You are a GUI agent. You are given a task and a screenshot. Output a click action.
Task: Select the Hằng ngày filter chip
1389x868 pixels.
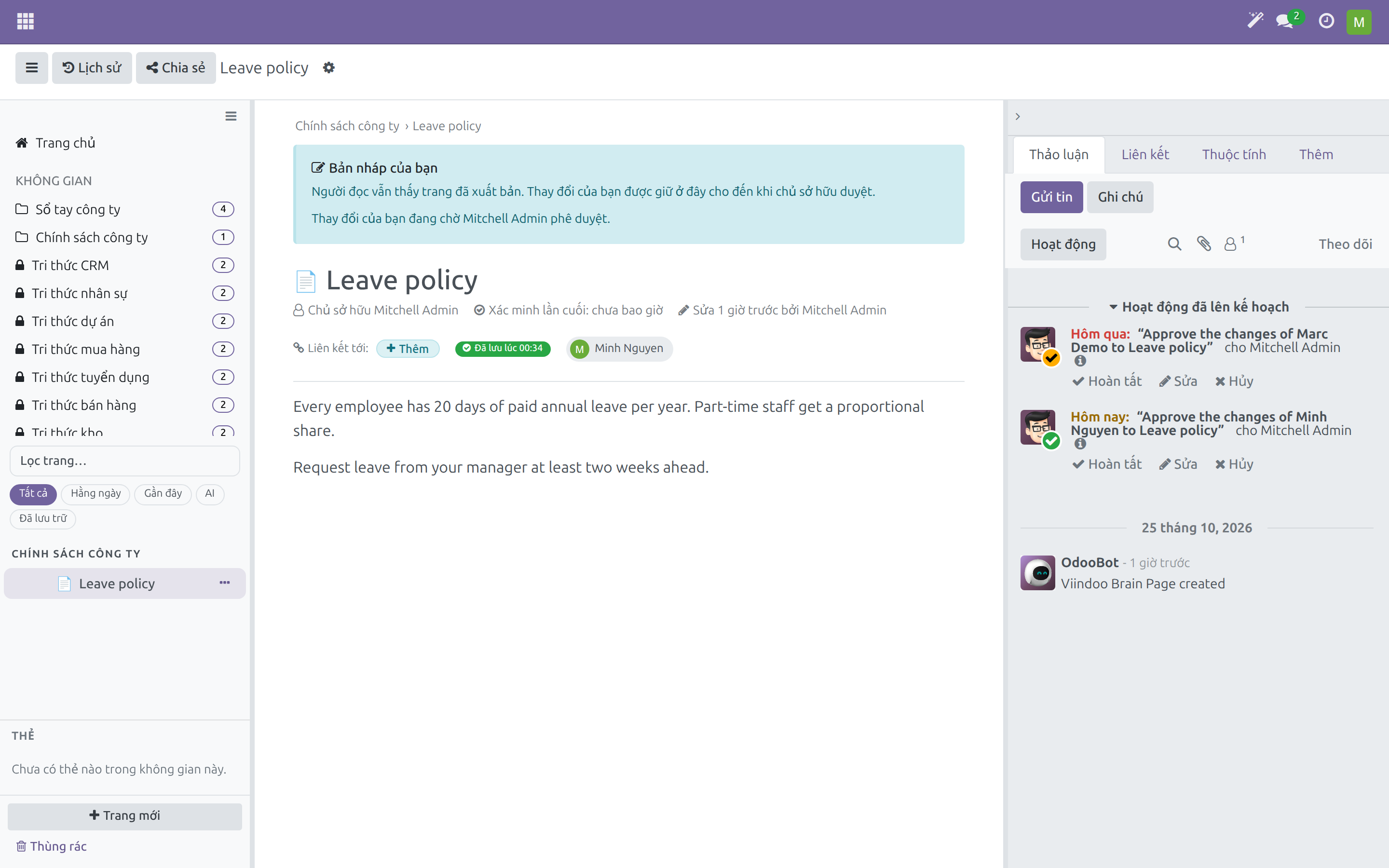[96, 494]
